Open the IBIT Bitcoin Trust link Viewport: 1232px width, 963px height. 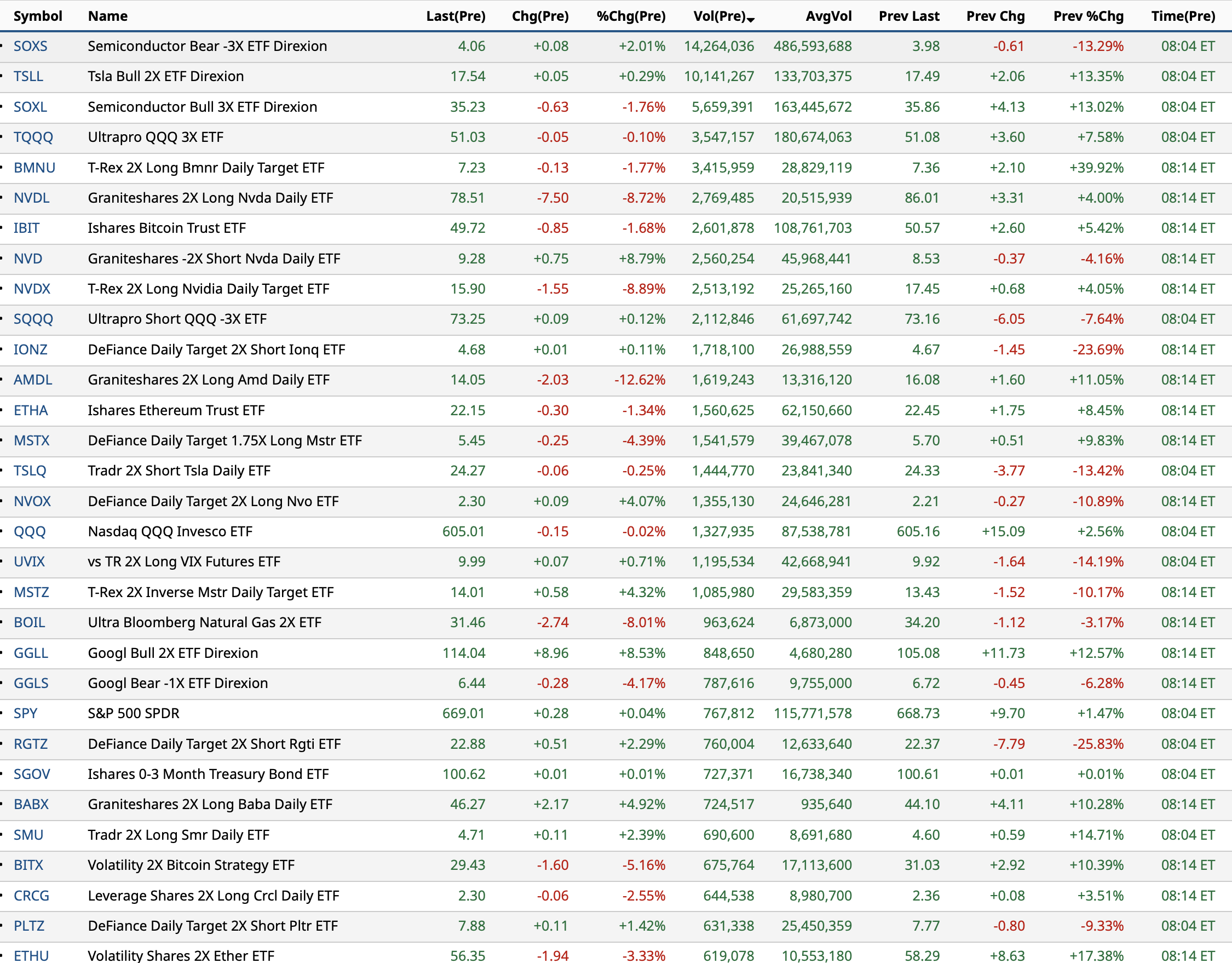click(x=26, y=228)
